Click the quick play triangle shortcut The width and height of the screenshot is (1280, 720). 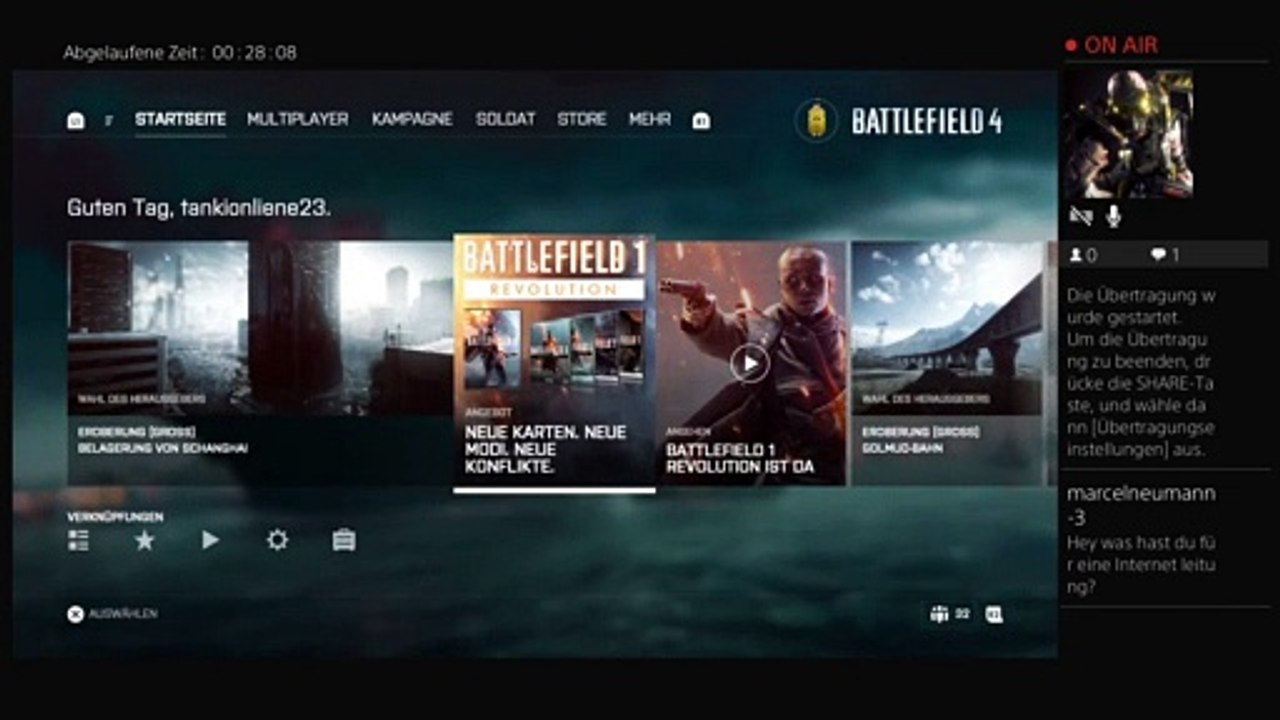point(210,540)
